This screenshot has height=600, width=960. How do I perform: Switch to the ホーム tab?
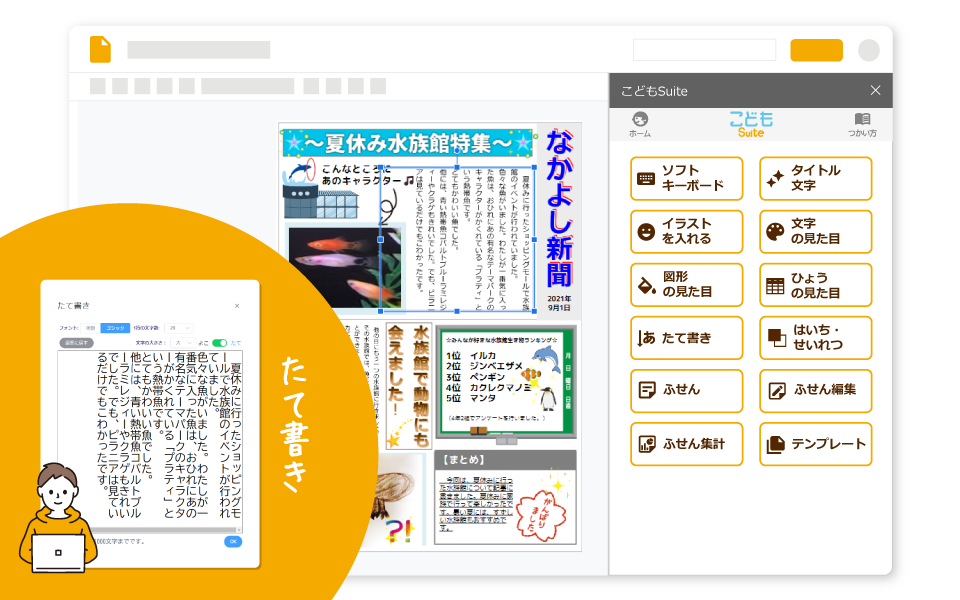[x=640, y=125]
